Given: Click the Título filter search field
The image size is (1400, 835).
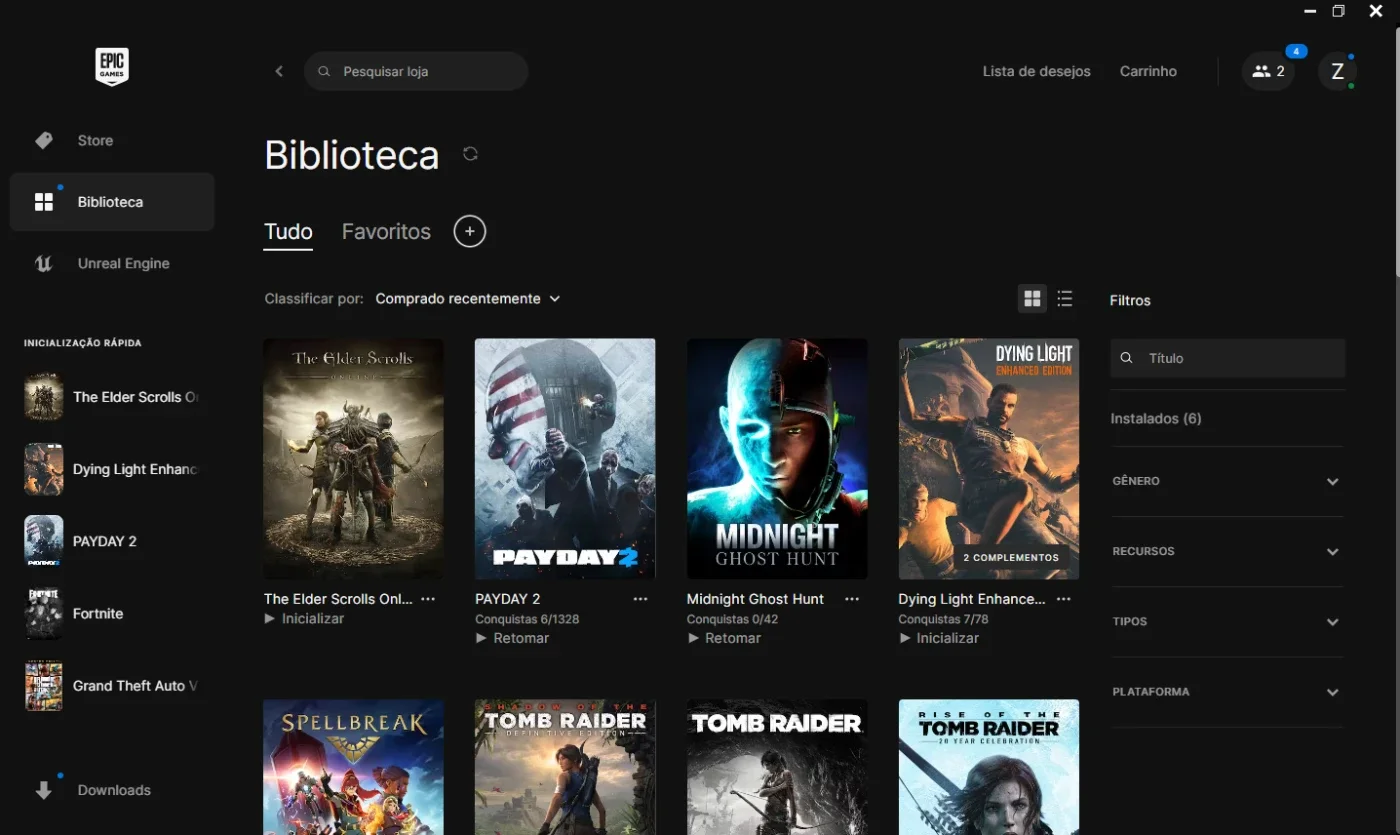Looking at the screenshot, I should pos(1227,358).
